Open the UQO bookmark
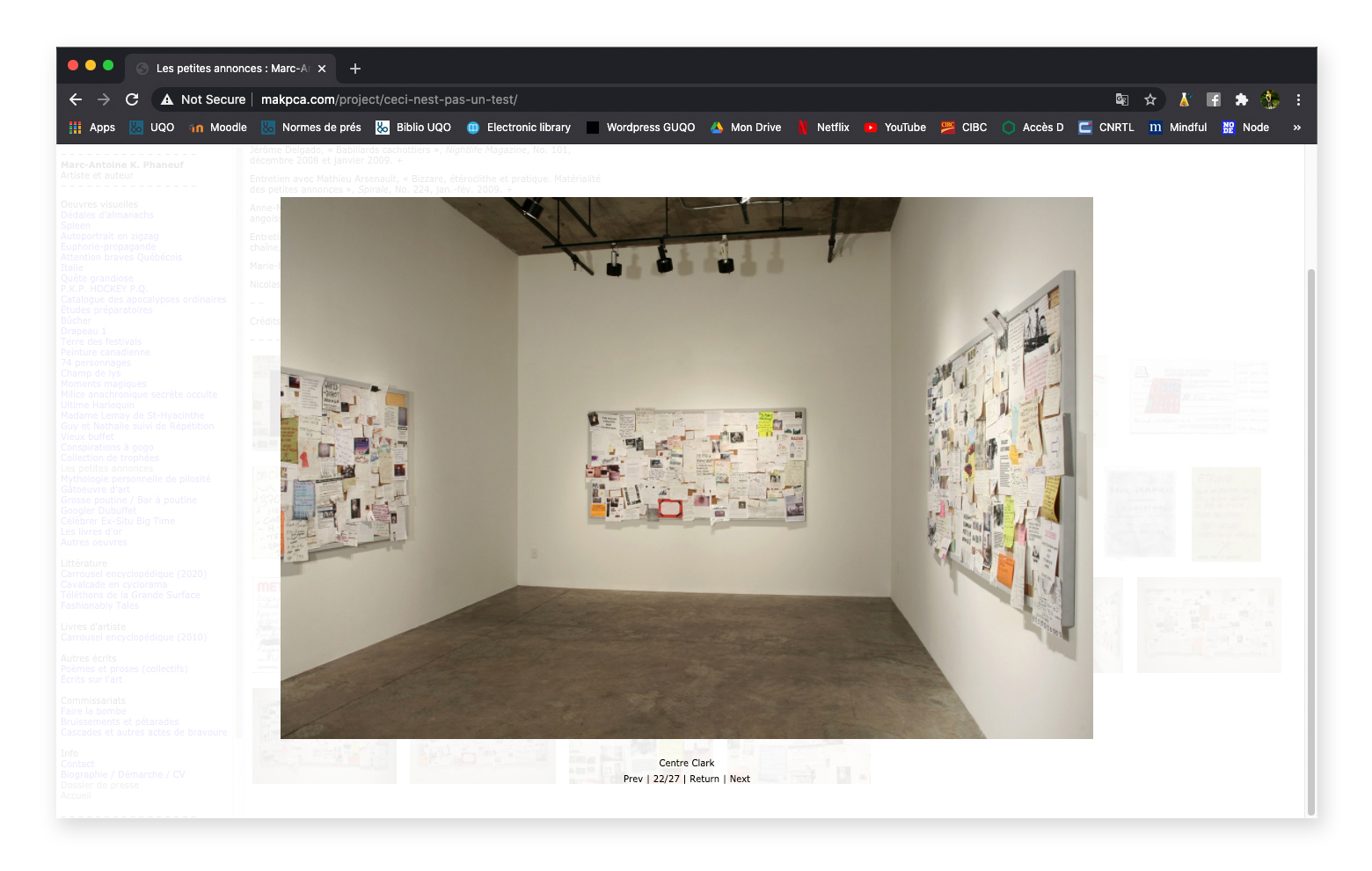This screenshot has height=871, width=1372. [x=152, y=128]
